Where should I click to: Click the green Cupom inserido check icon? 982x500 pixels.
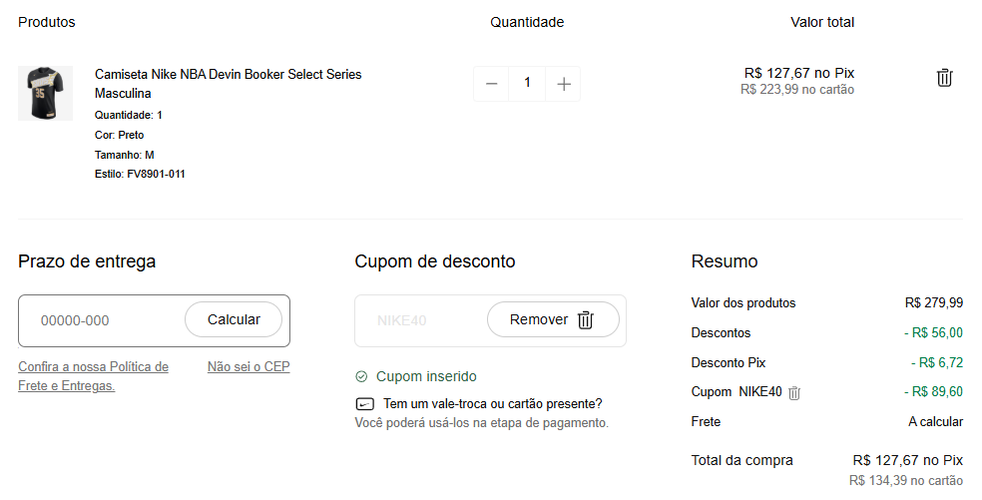pyautogui.click(x=362, y=377)
